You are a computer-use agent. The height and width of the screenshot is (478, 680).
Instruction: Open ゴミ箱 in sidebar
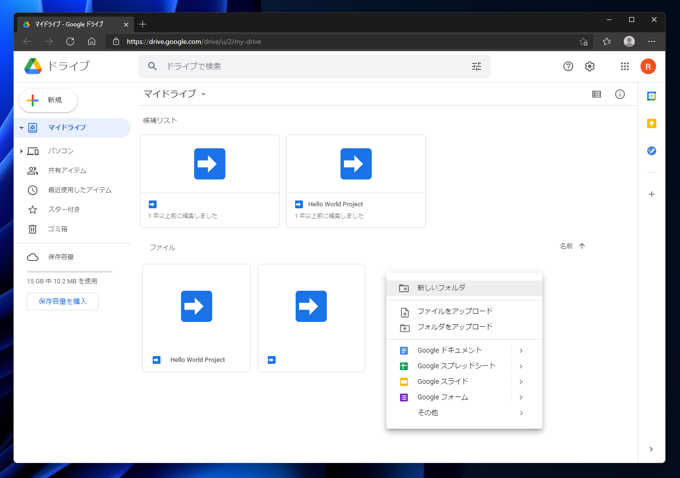coord(72,229)
